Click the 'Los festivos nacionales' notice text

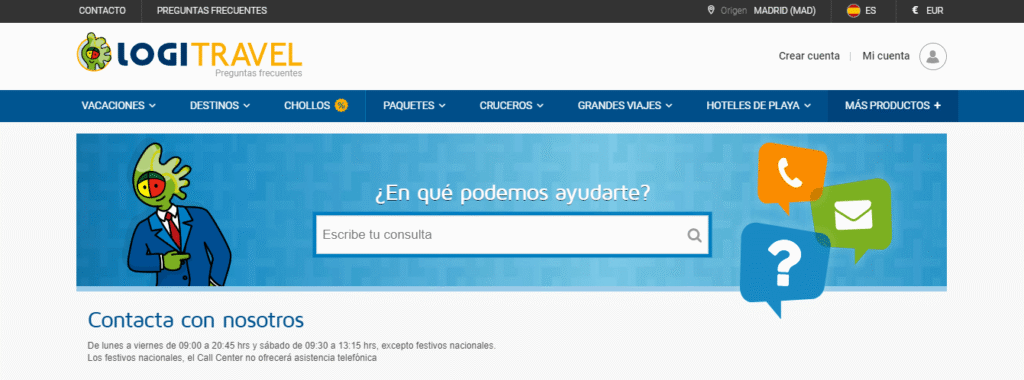232,358
